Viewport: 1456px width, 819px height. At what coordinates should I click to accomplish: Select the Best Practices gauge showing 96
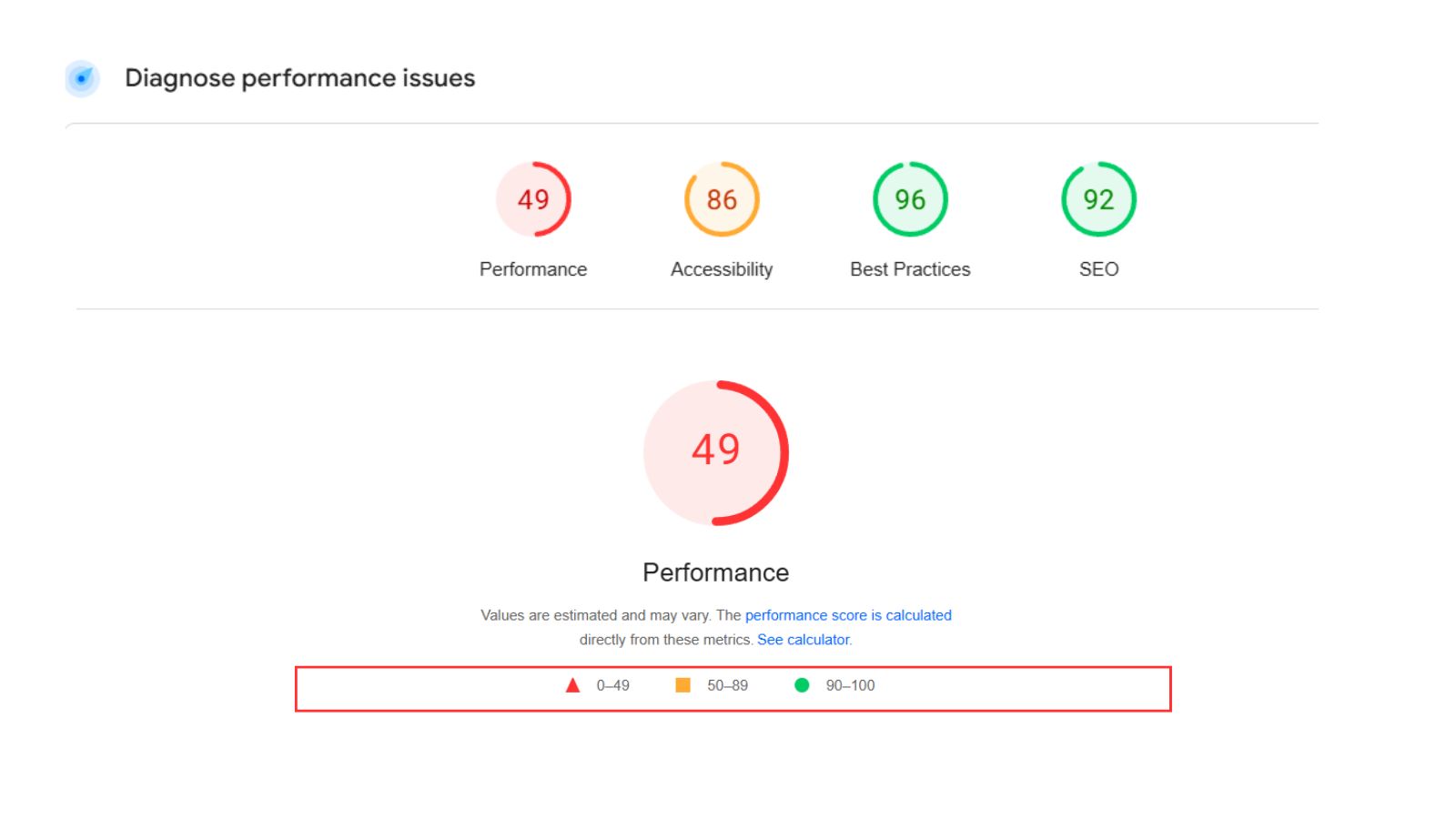[x=910, y=199]
